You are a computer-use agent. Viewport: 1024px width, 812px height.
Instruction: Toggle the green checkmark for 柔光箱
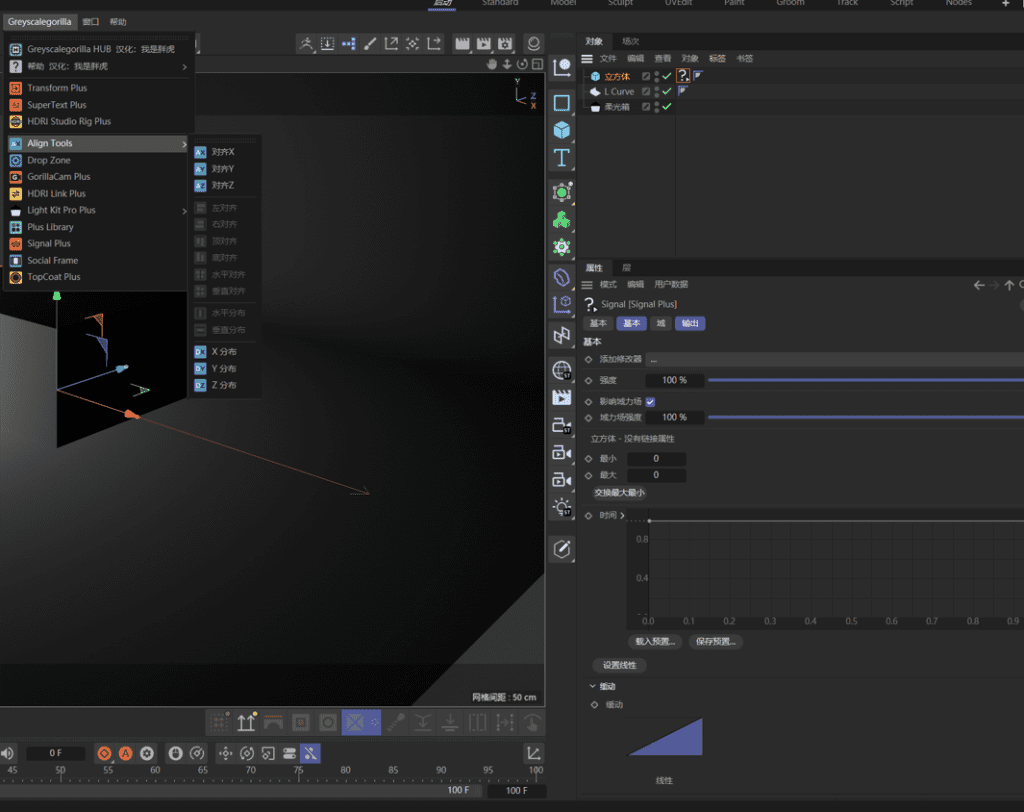pyautogui.click(x=667, y=106)
